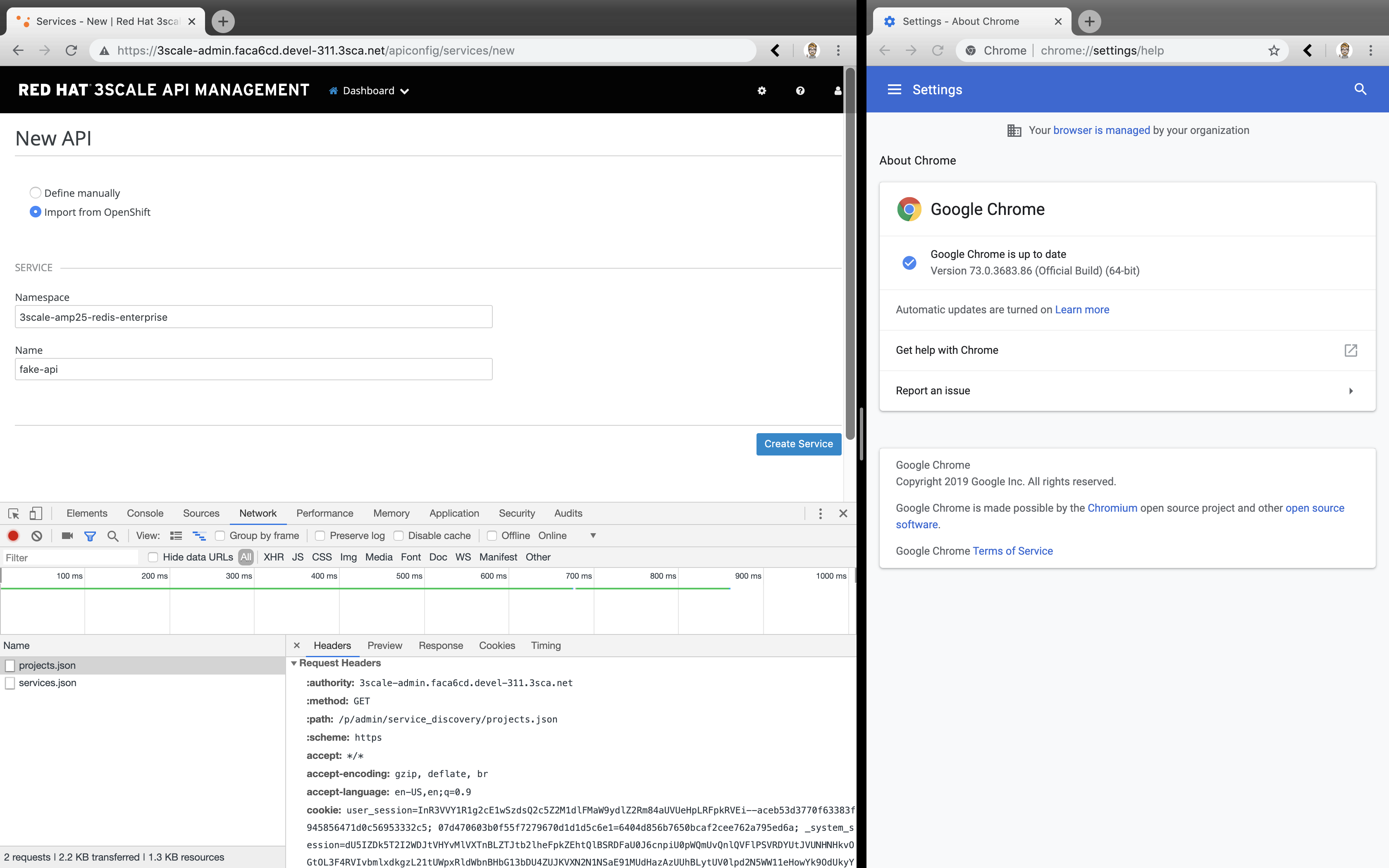Image resolution: width=1389 pixels, height=868 pixels.
Task: Open the Chromium link in About Chrome
Action: click(x=1112, y=508)
